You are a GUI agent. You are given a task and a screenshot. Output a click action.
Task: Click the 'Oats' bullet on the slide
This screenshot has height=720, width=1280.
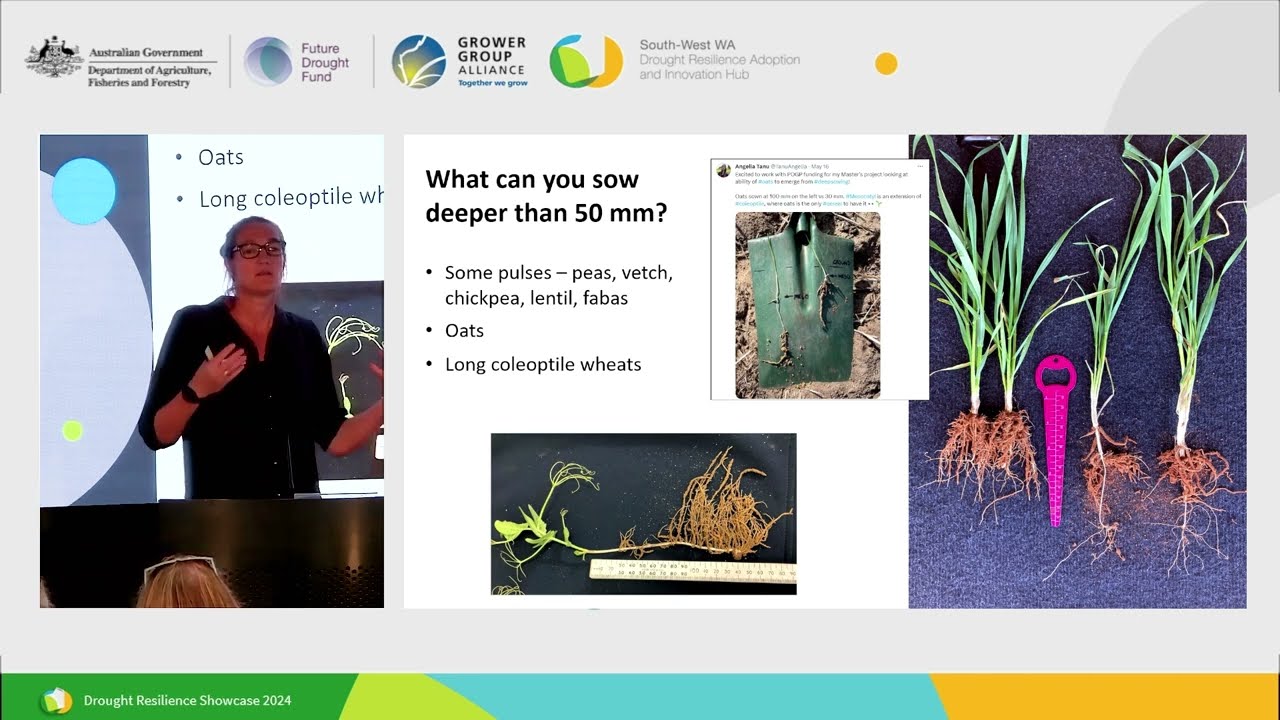point(464,330)
